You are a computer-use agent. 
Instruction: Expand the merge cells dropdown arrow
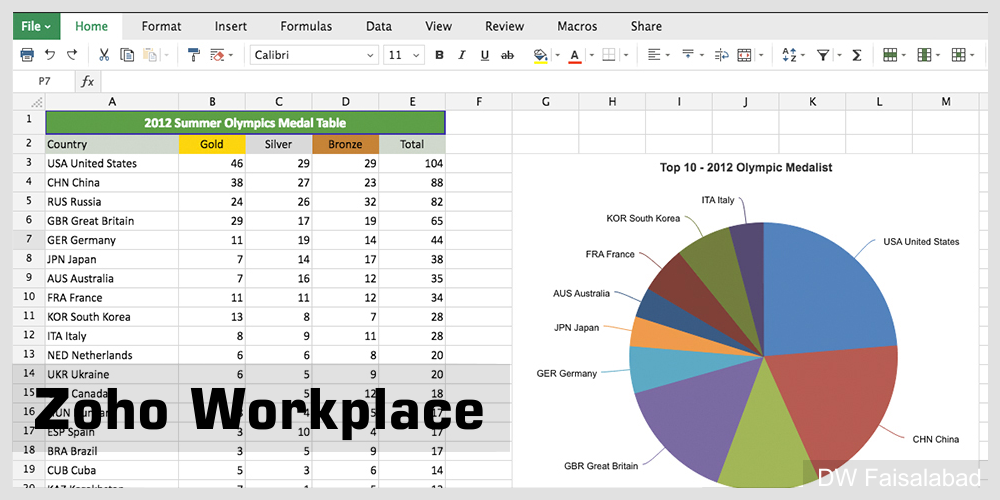pyautogui.click(x=761, y=55)
